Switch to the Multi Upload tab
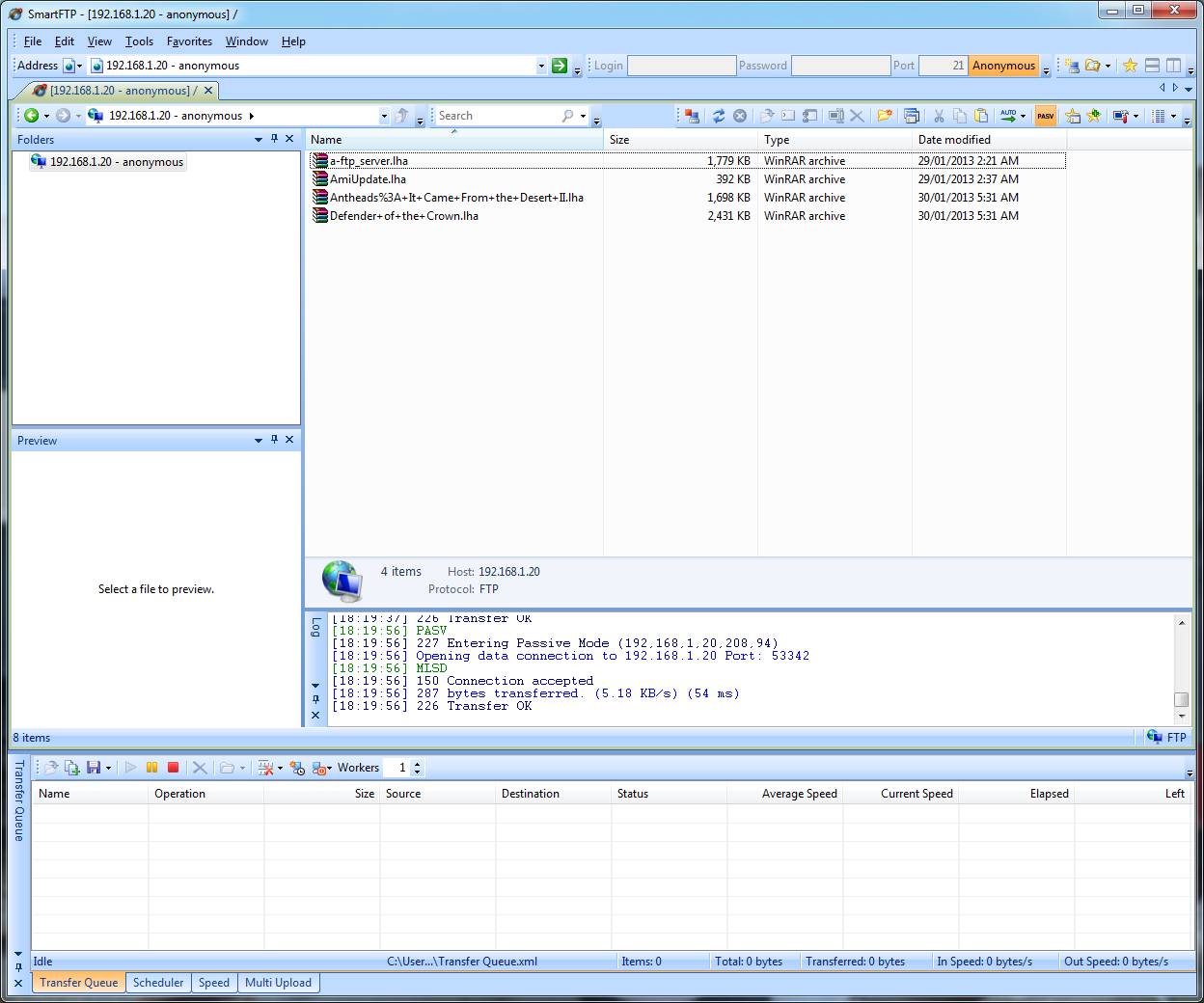Image resolution: width=1204 pixels, height=1003 pixels. point(278,983)
